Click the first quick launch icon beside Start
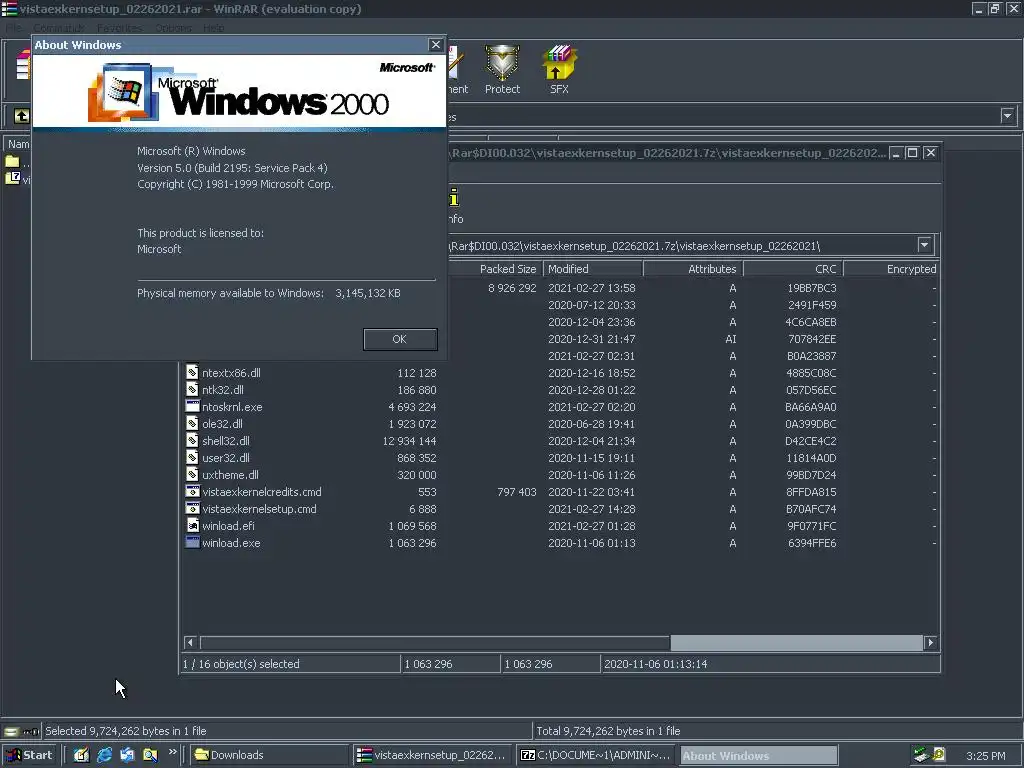 point(81,755)
